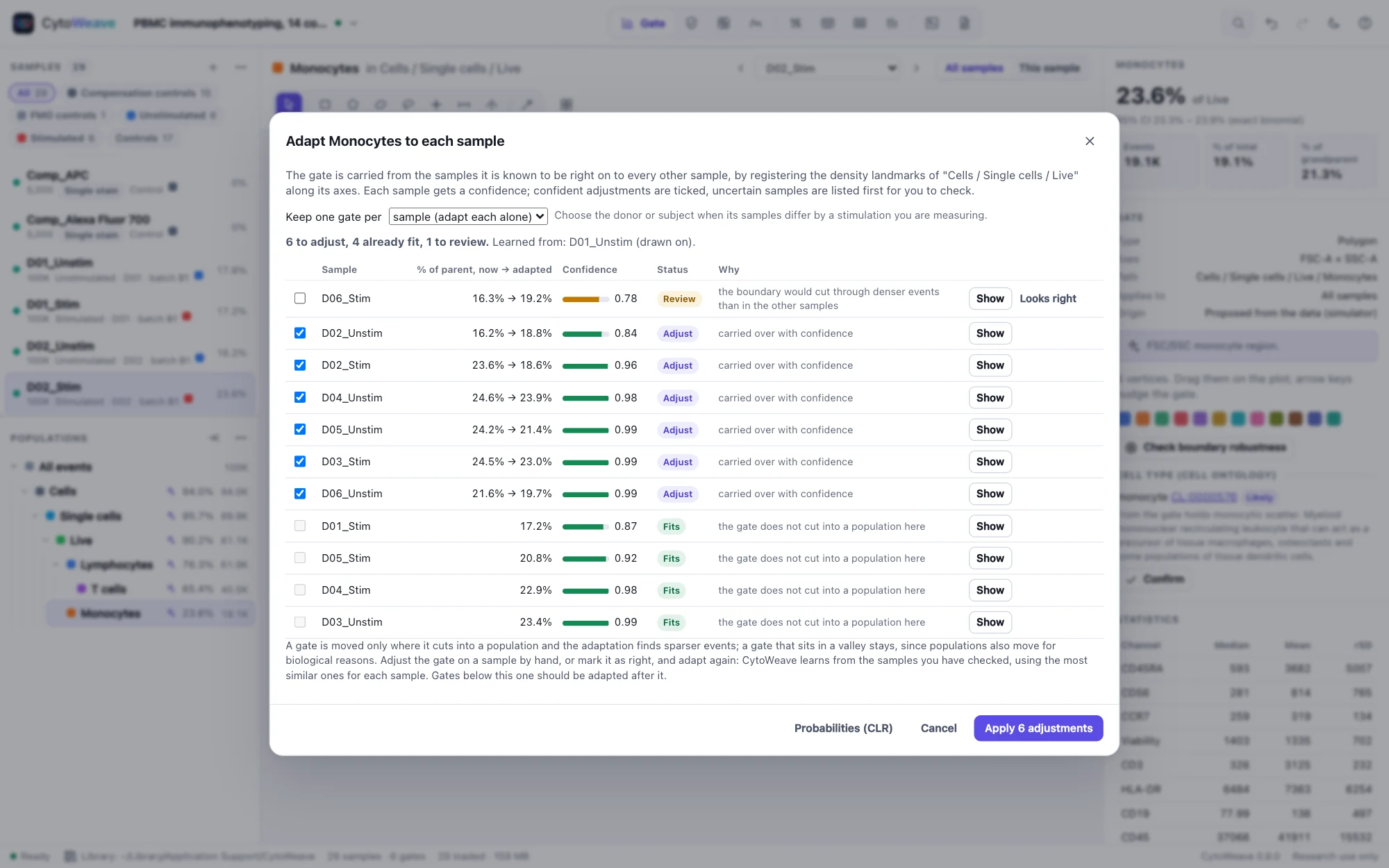The width and height of the screenshot is (1389, 868).
Task: Click Cancel in the dialog
Action: click(x=938, y=728)
